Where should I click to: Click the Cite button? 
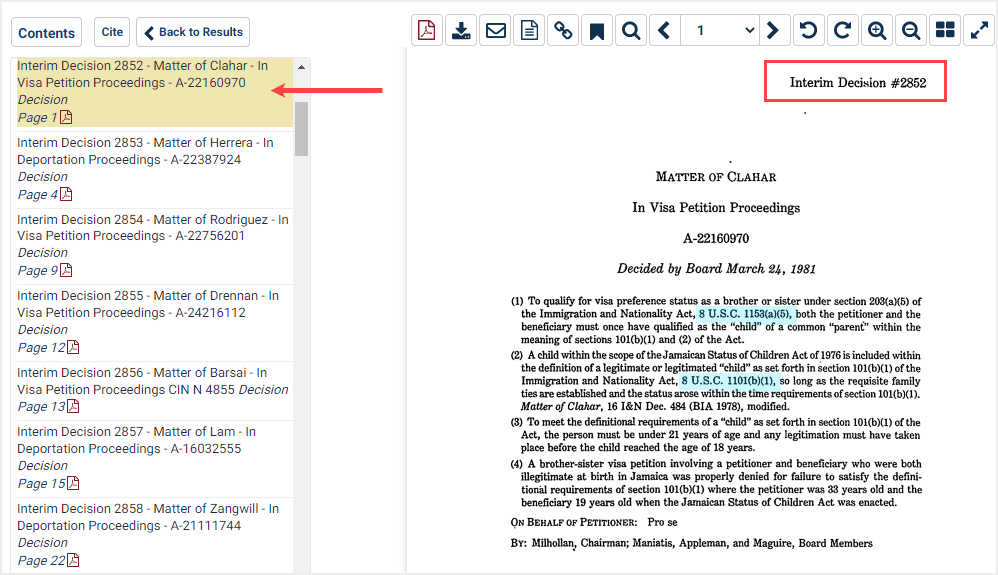coord(112,32)
